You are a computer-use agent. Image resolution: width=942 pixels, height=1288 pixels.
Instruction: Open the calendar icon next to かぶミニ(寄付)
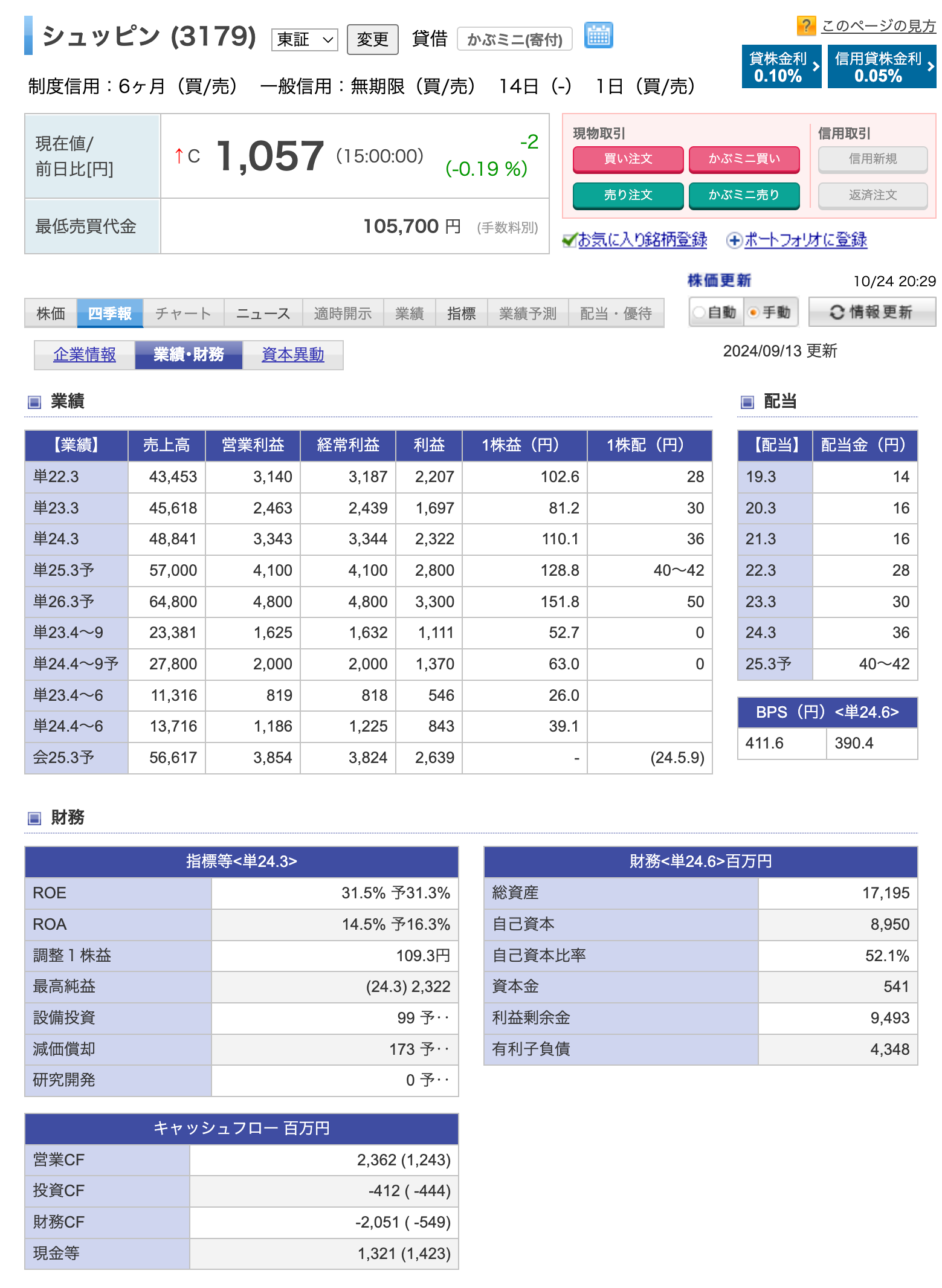598,36
